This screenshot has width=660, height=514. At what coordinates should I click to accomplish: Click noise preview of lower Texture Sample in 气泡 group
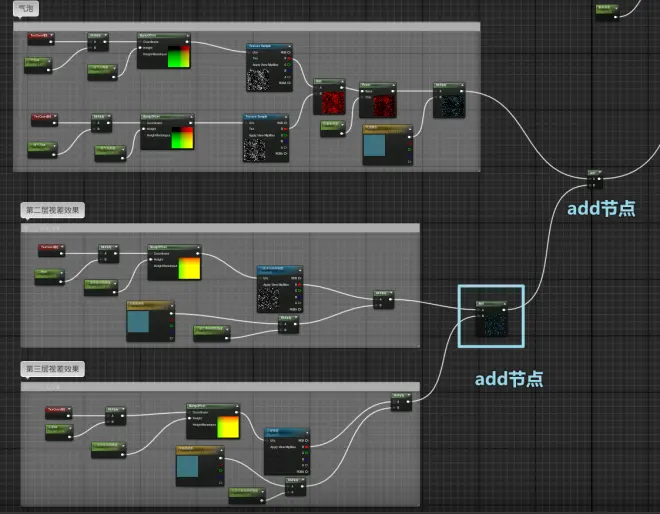coord(255,150)
